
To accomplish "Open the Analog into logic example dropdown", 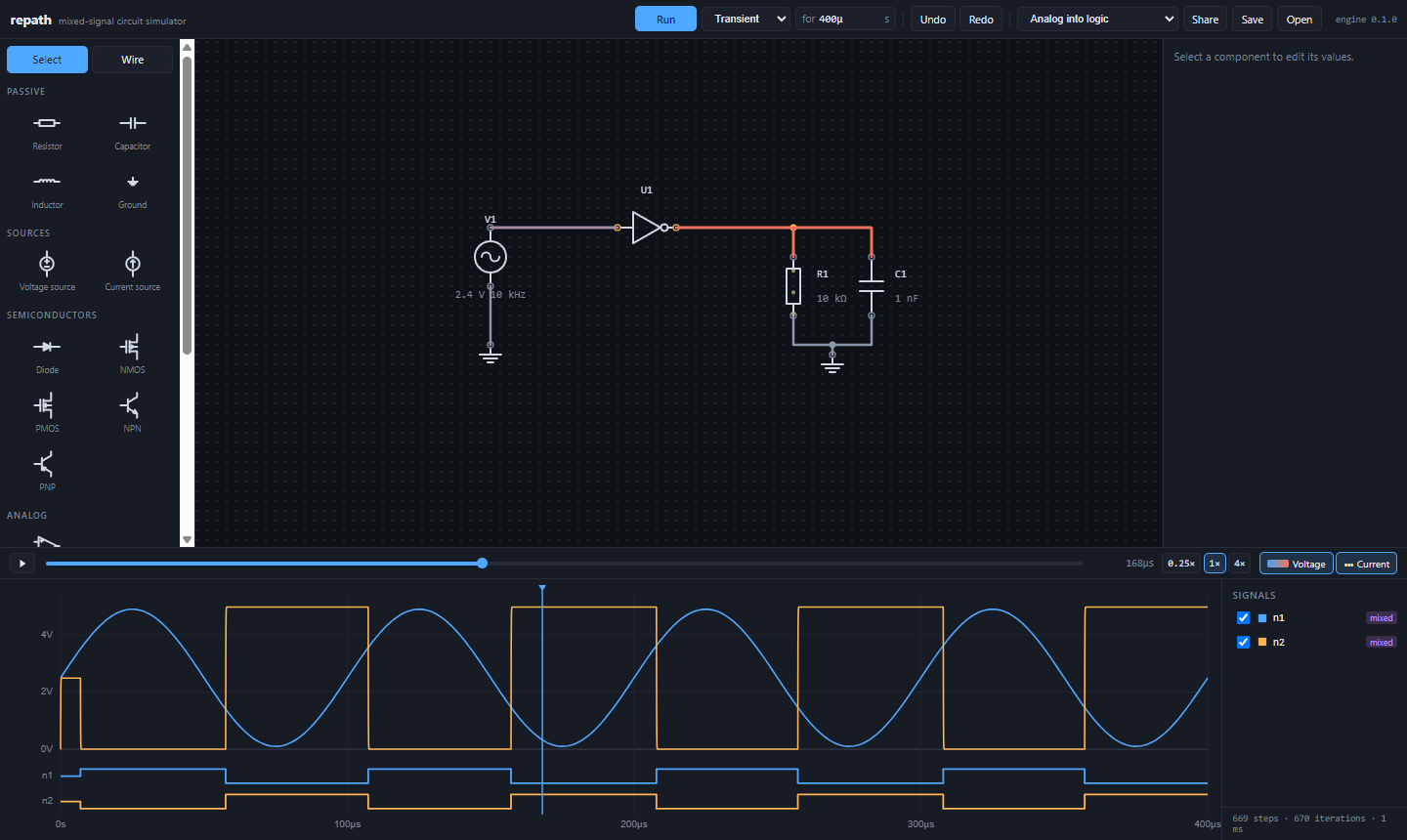I will click(1097, 19).
